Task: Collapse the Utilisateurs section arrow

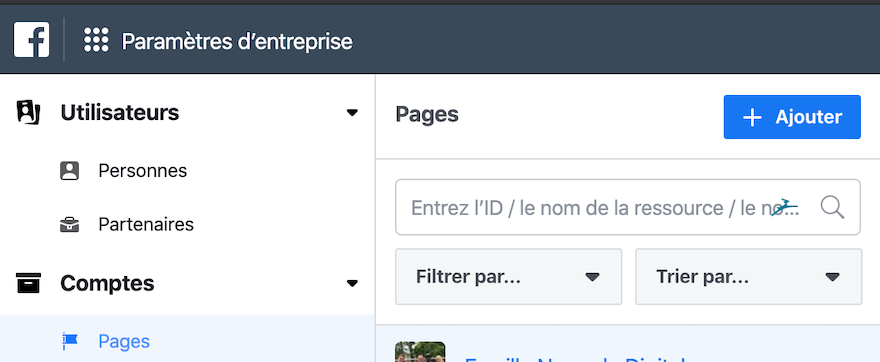Action: pyautogui.click(x=352, y=113)
